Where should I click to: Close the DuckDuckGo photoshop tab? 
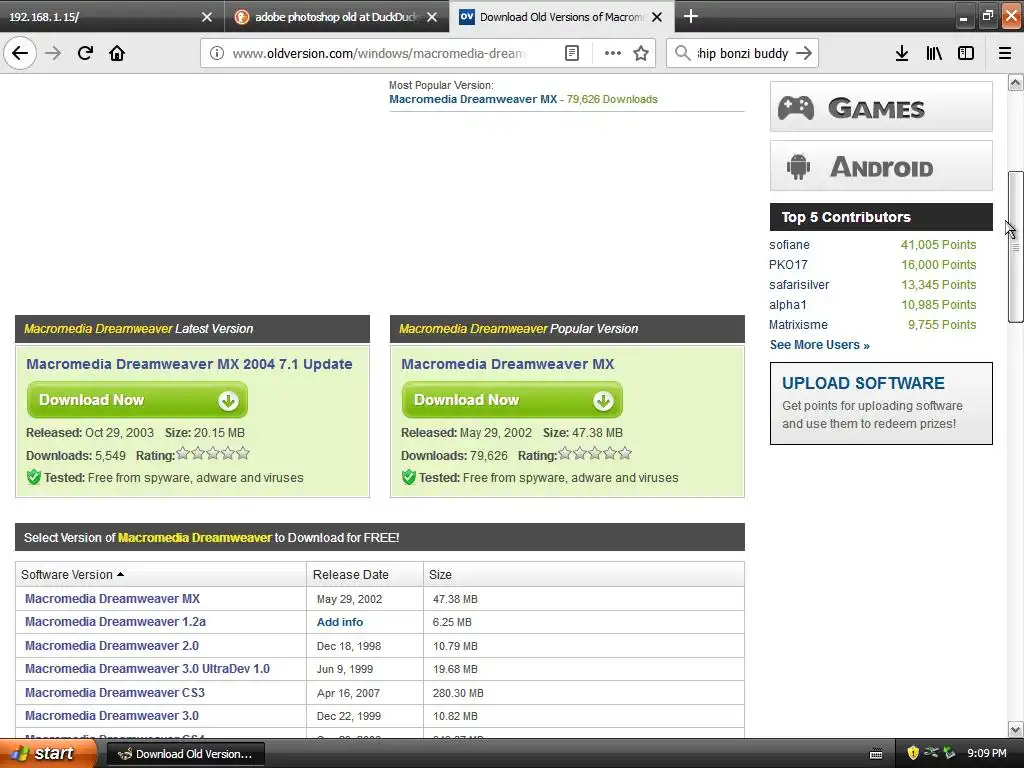pyautogui.click(x=432, y=17)
